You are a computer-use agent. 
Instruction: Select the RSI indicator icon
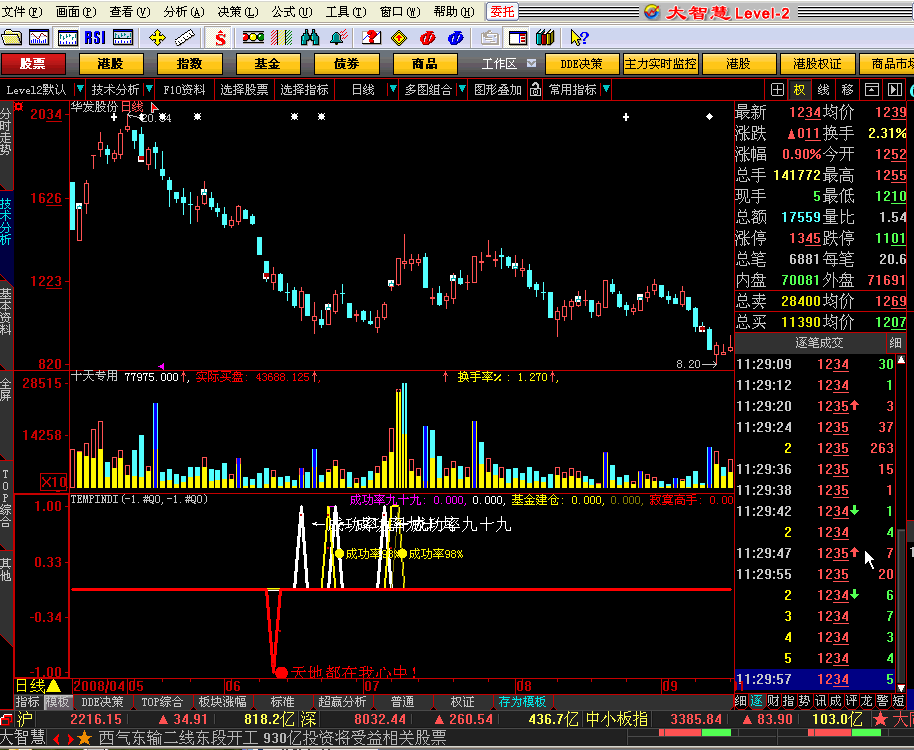[x=95, y=38]
